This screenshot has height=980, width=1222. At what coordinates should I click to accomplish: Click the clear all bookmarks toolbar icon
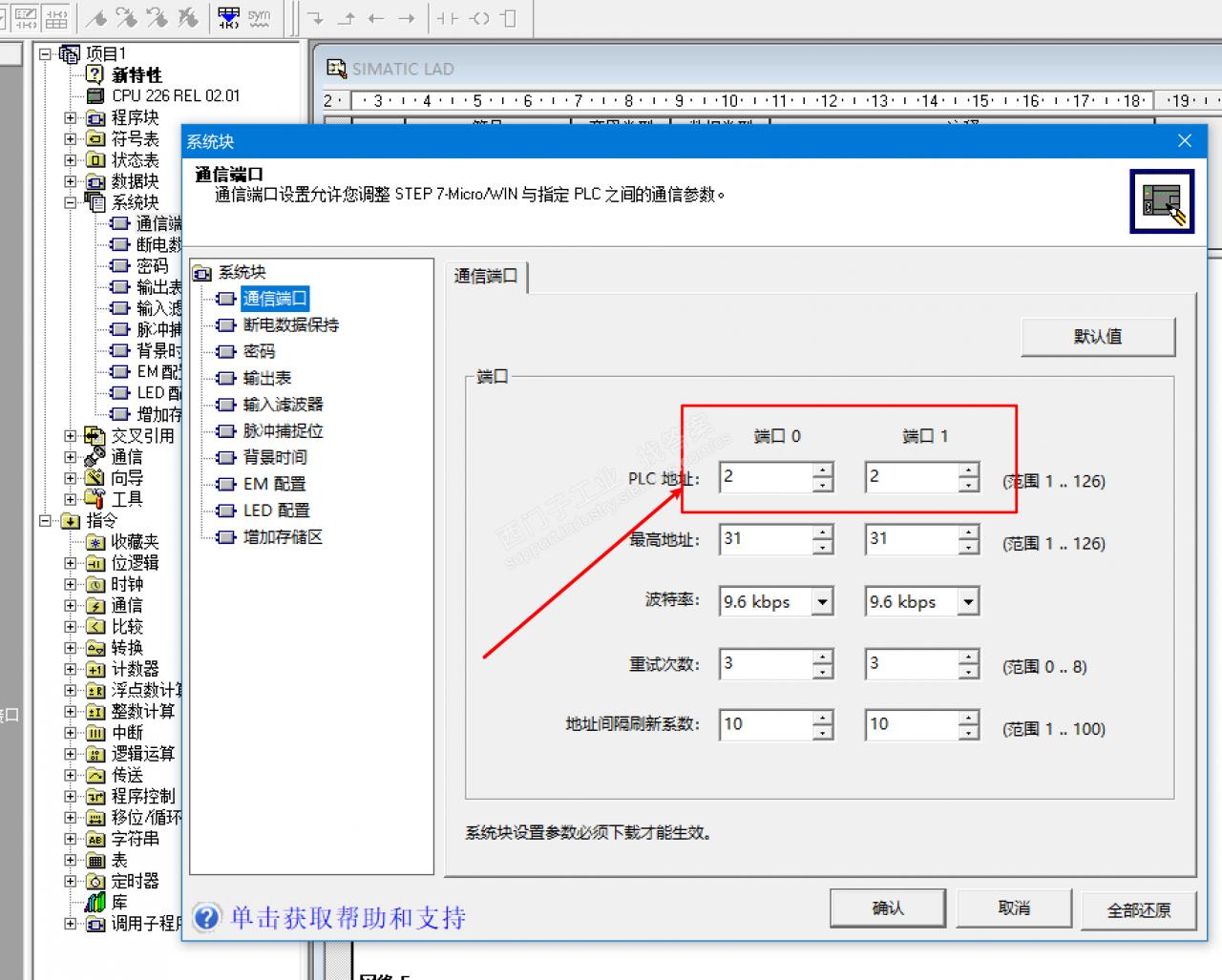(188, 17)
